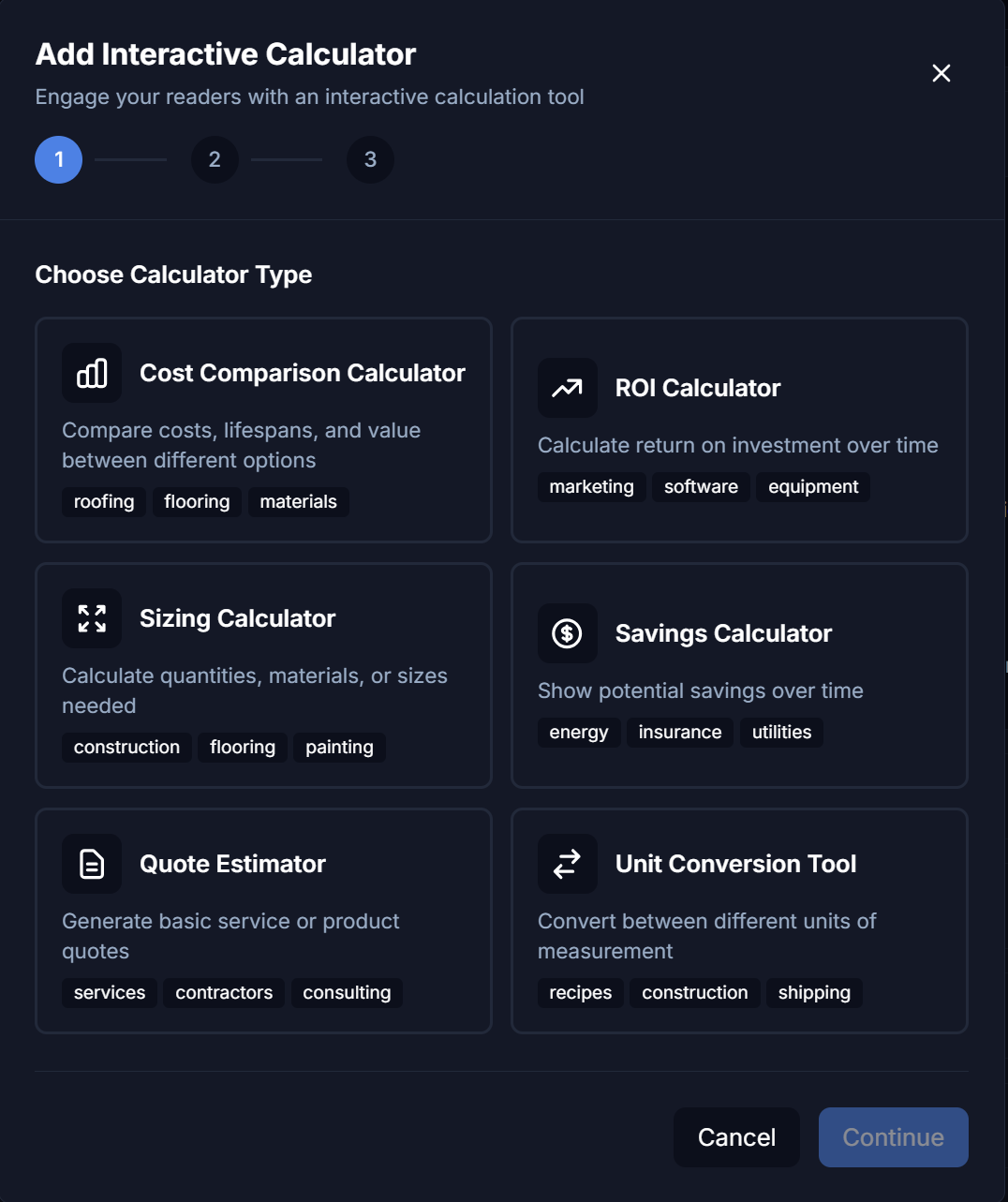The width and height of the screenshot is (1008, 1202).
Task: Click the roofing tag under Cost Comparison
Action: click(x=103, y=501)
